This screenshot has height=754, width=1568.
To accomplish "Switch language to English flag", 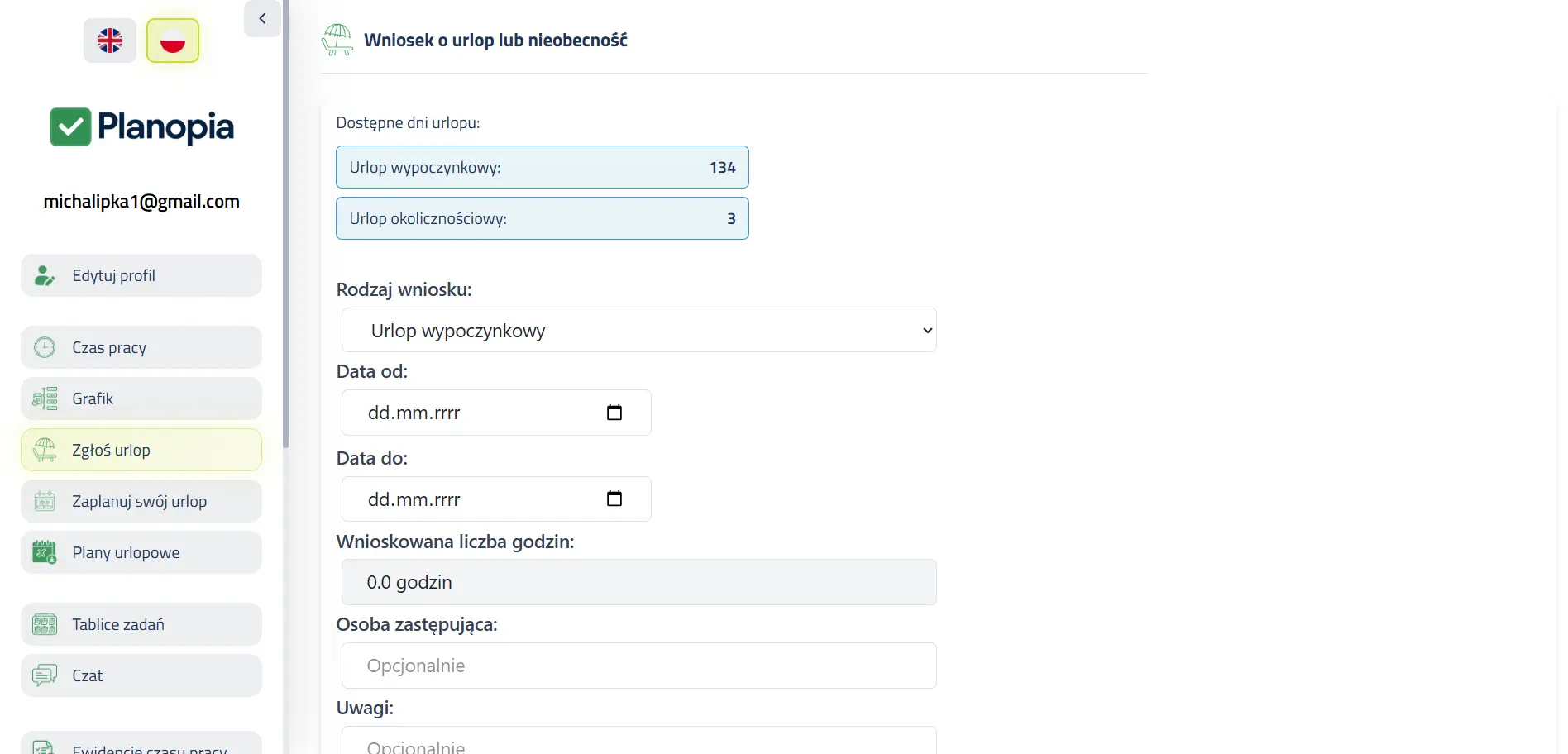I will 110,41.
